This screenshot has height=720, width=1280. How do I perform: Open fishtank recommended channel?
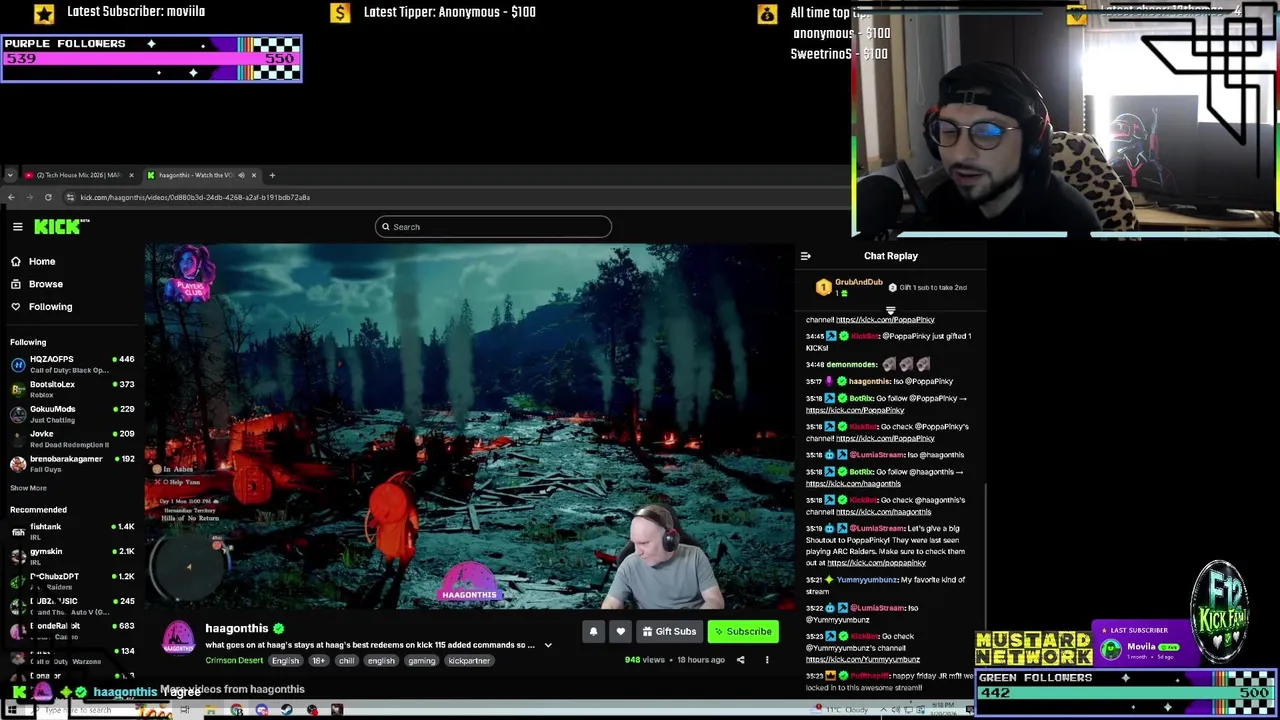pos(72,532)
